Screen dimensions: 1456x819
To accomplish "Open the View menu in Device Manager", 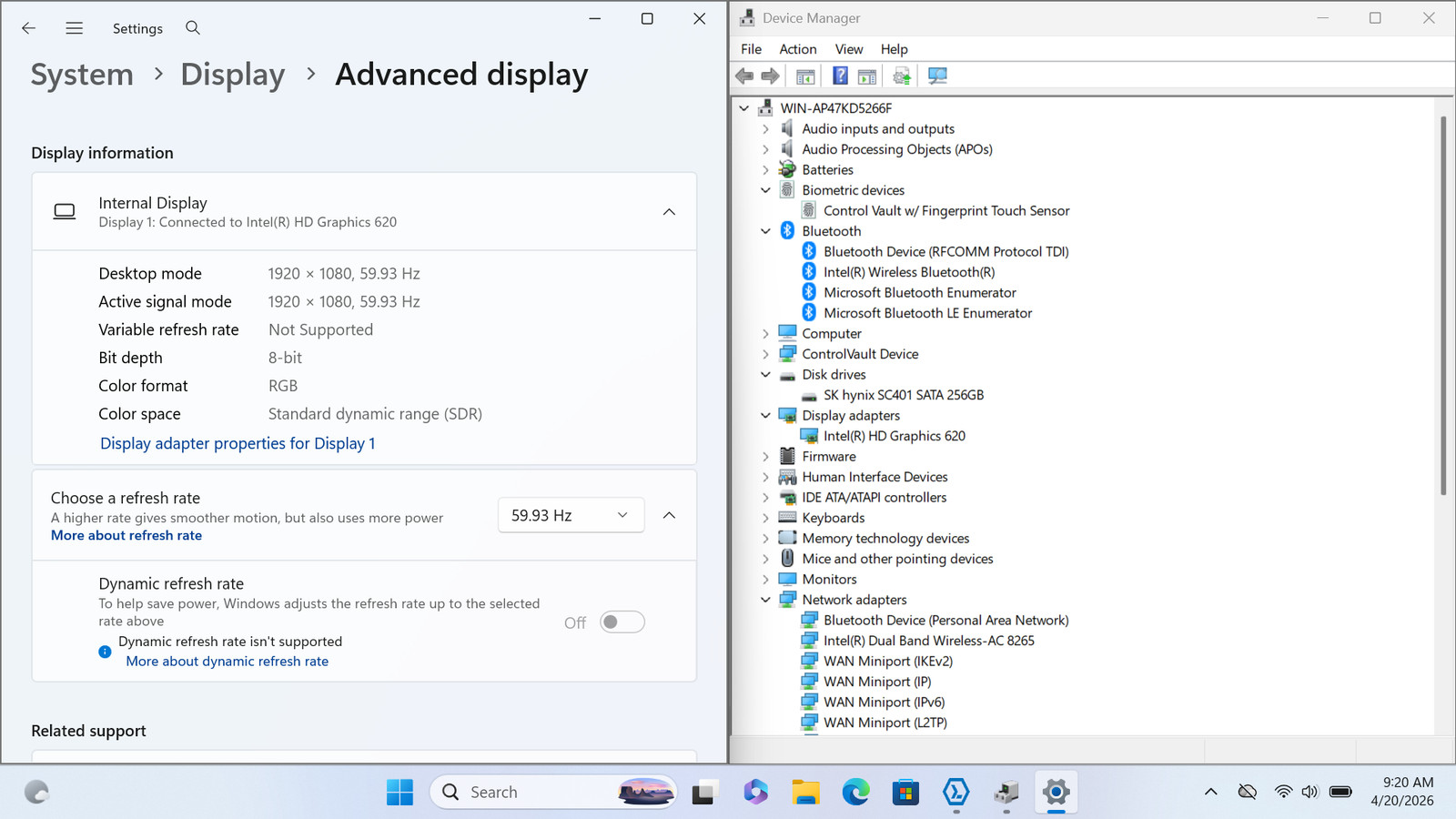I will 849,49.
